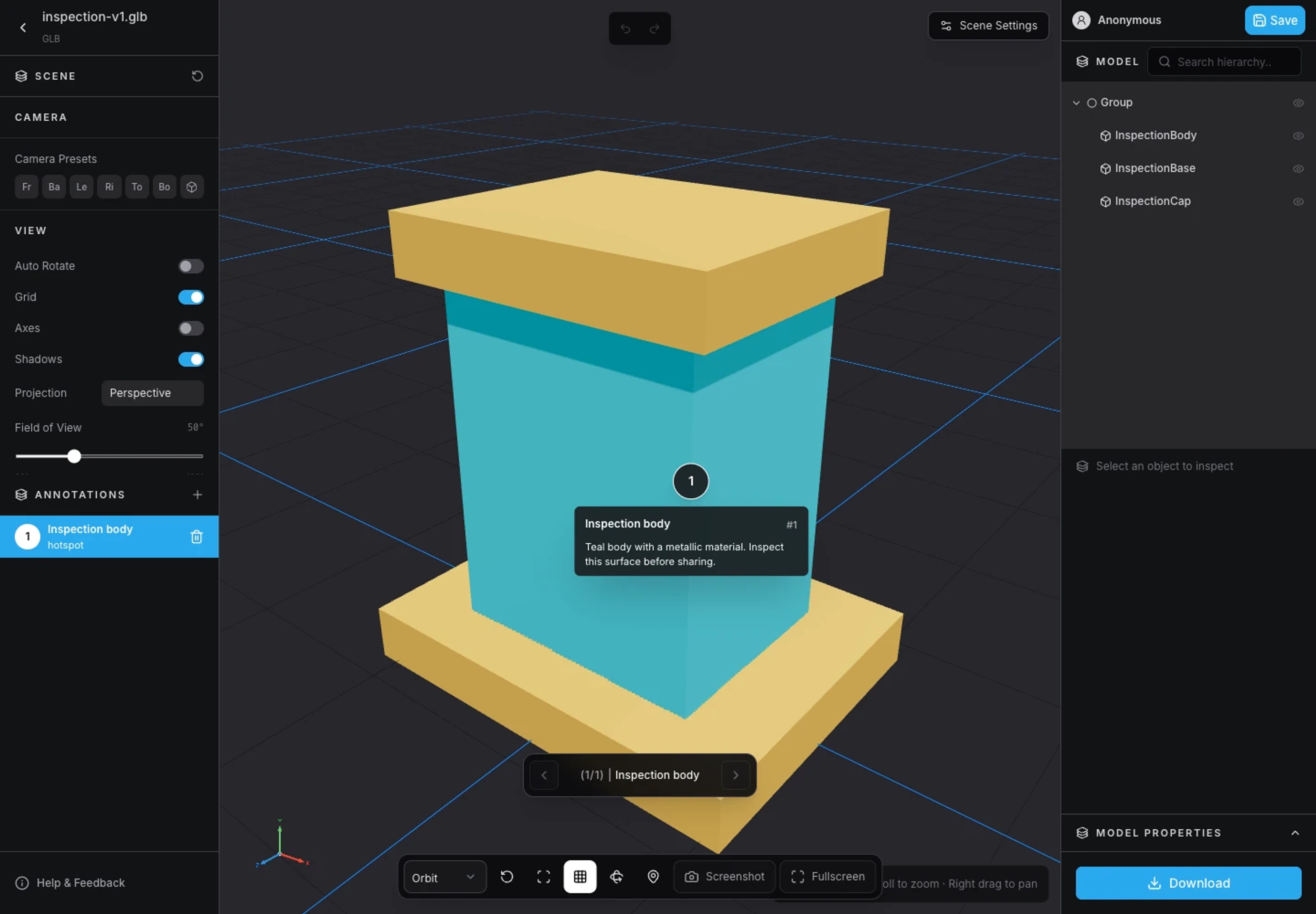
Task: Click the hotspot pin toolbar icon
Action: (653, 877)
